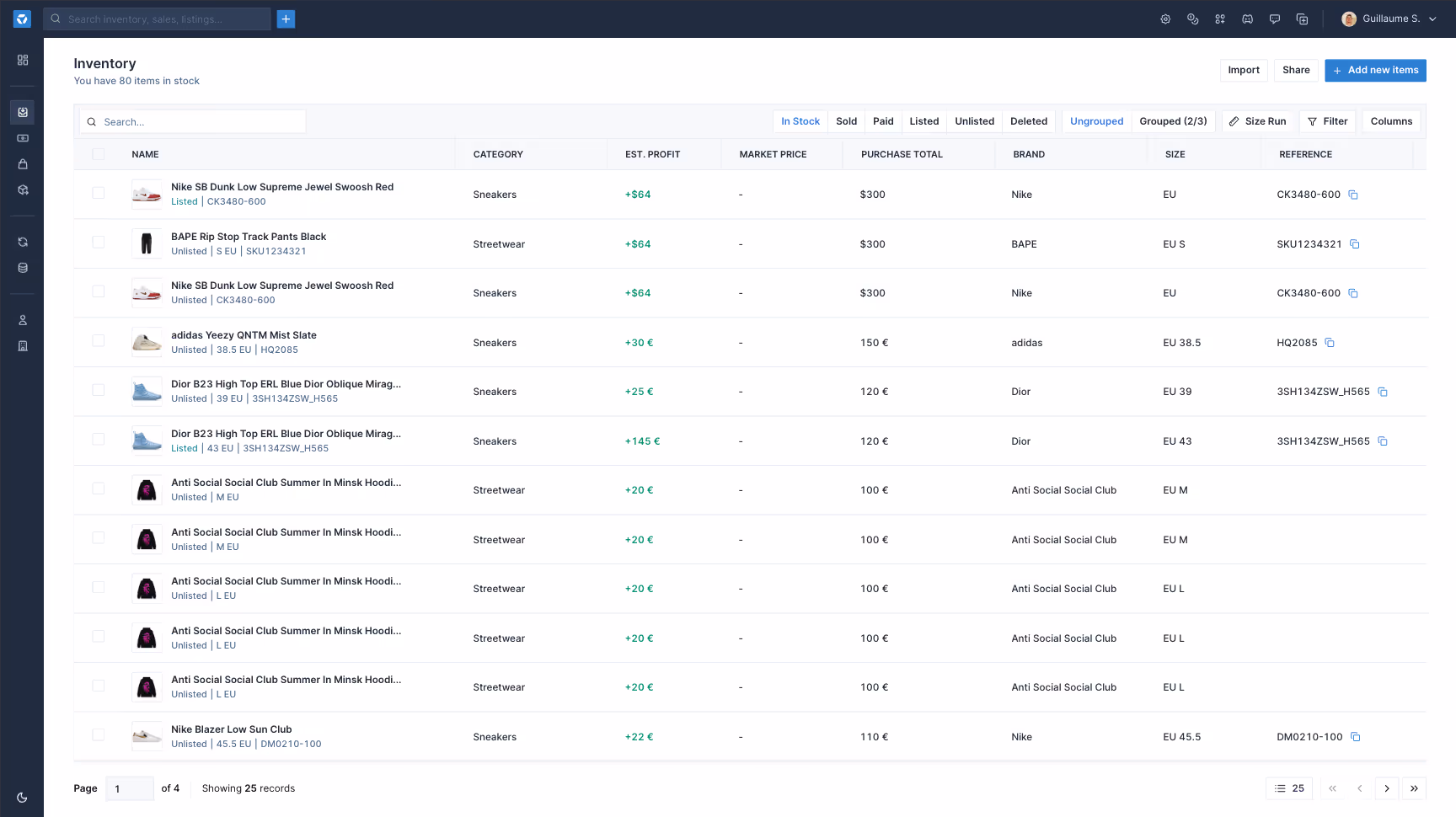Screen dimensions: 1456x817
Task: Toggle dark mode moon icon
Action: [22, 798]
